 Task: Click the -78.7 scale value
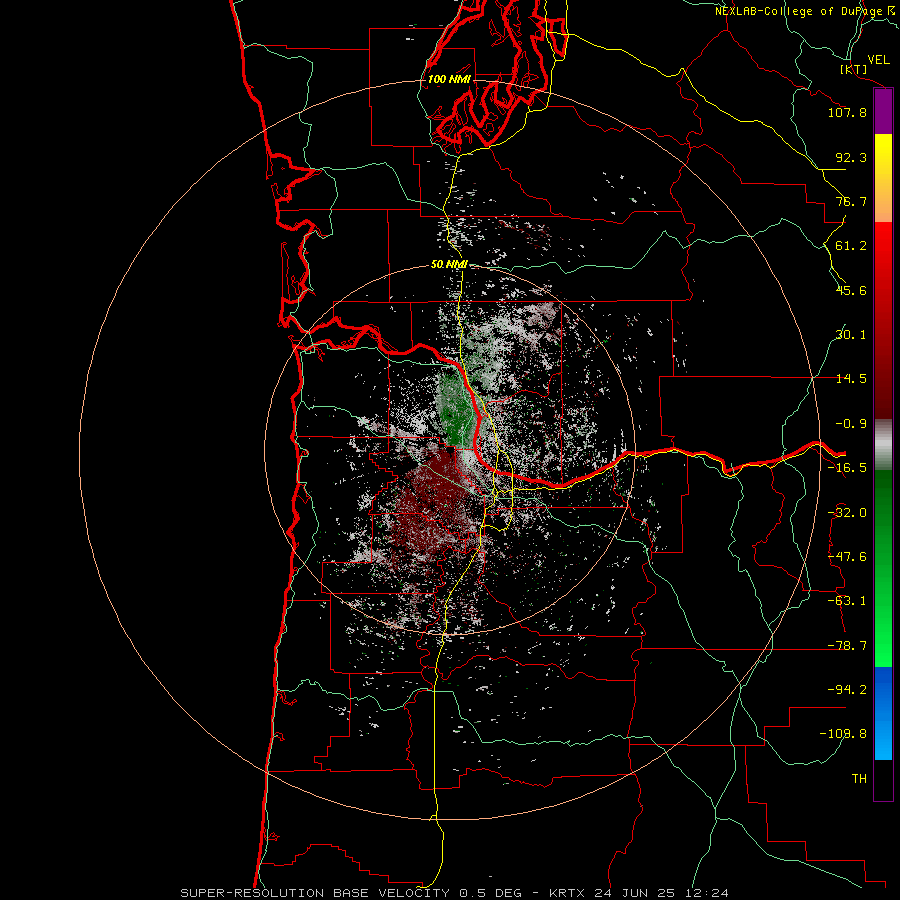tap(847, 646)
